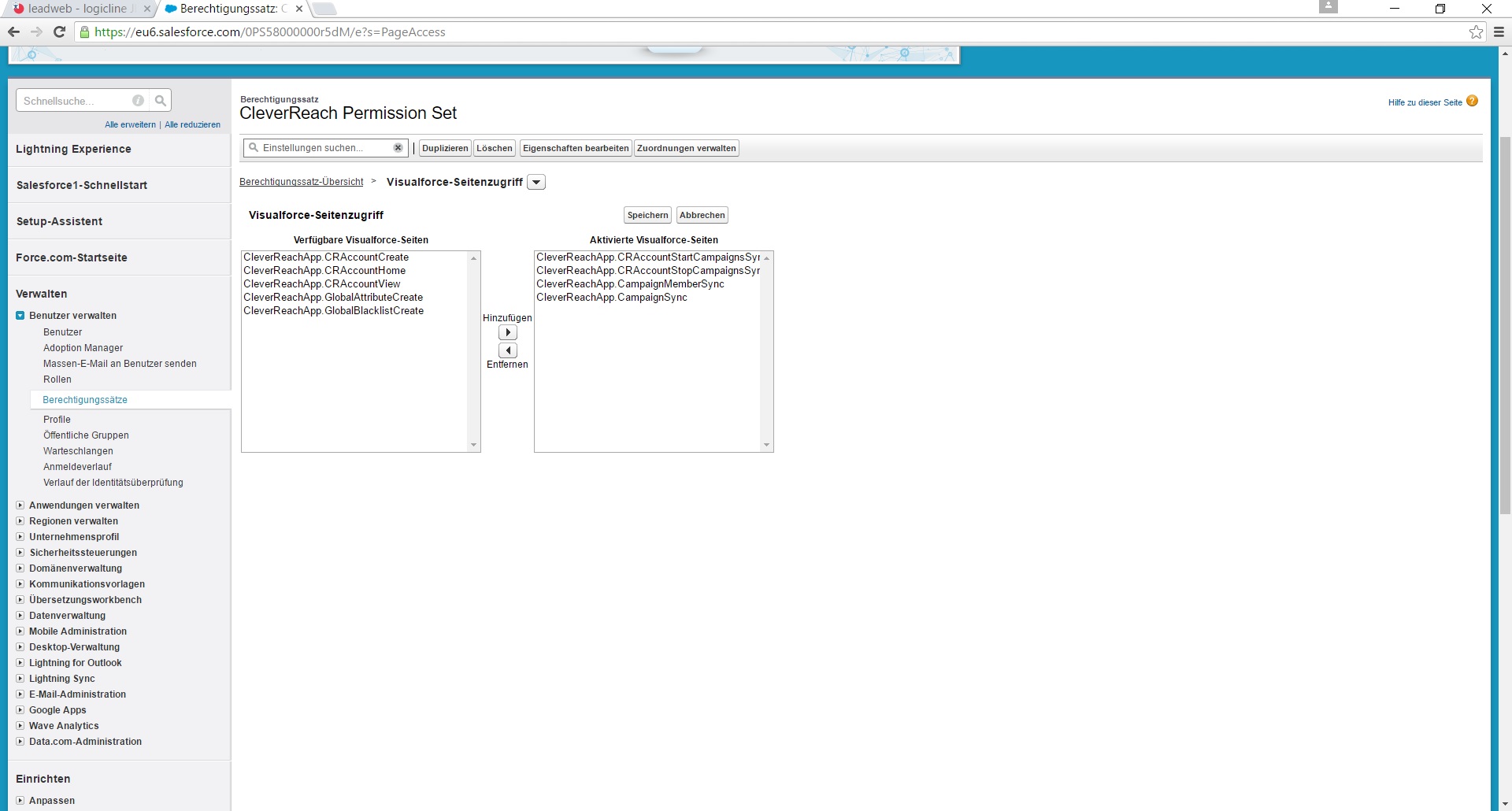Click the browser forward arrow
This screenshot has width=1512, height=811.
[x=36, y=31]
